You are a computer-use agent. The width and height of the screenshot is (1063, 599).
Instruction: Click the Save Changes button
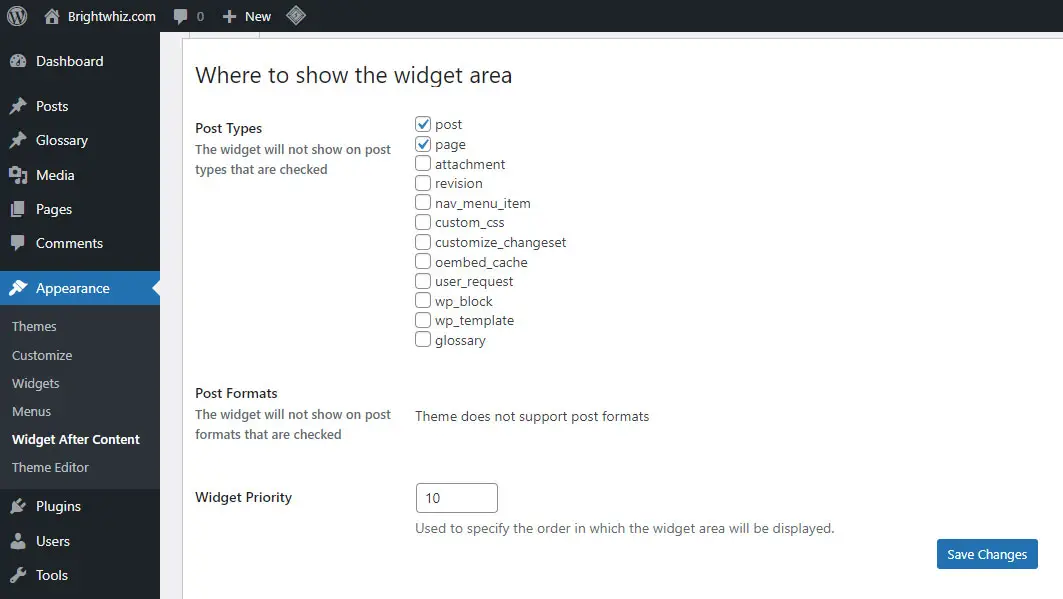(x=987, y=554)
